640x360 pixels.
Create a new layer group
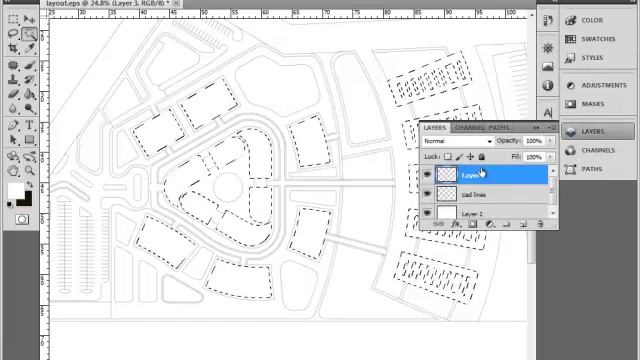pyautogui.click(x=507, y=224)
